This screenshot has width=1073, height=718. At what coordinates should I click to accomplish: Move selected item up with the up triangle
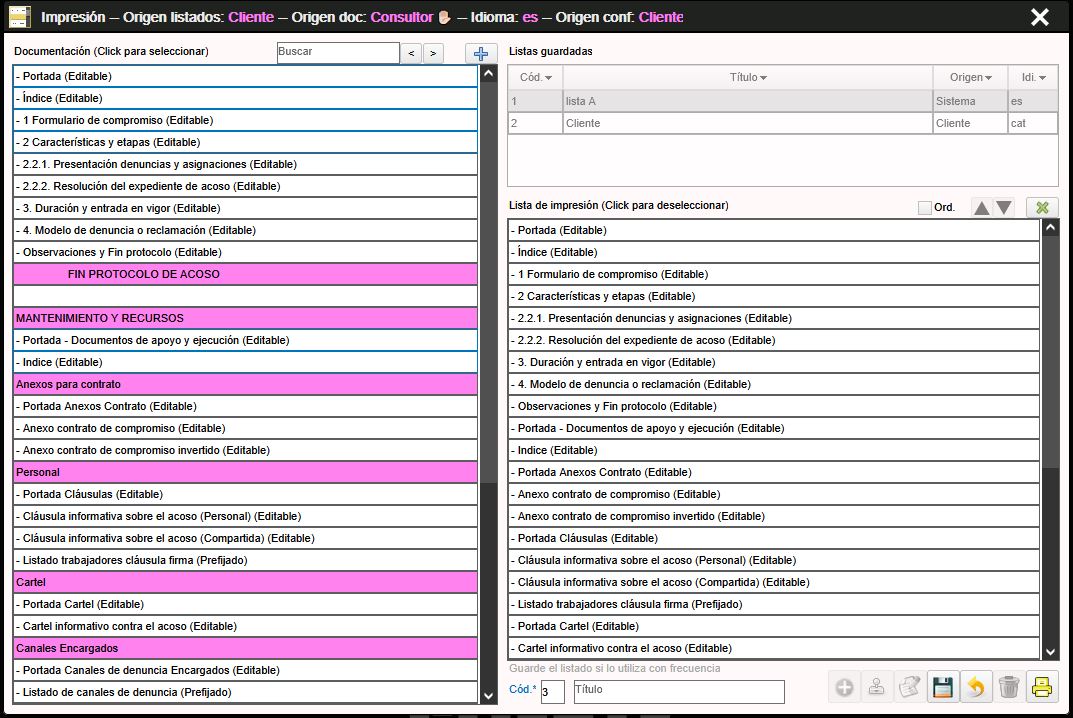pyautogui.click(x=982, y=208)
